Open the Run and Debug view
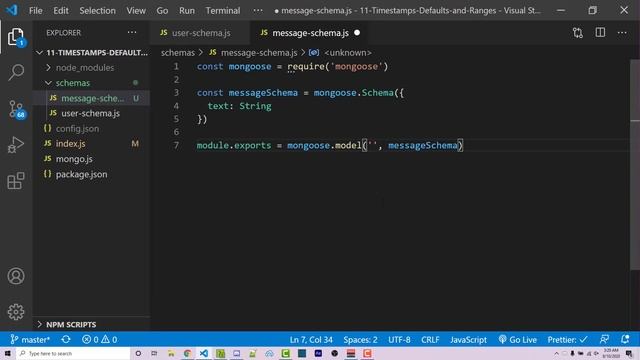The image size is (640, 360). point(16,144)
